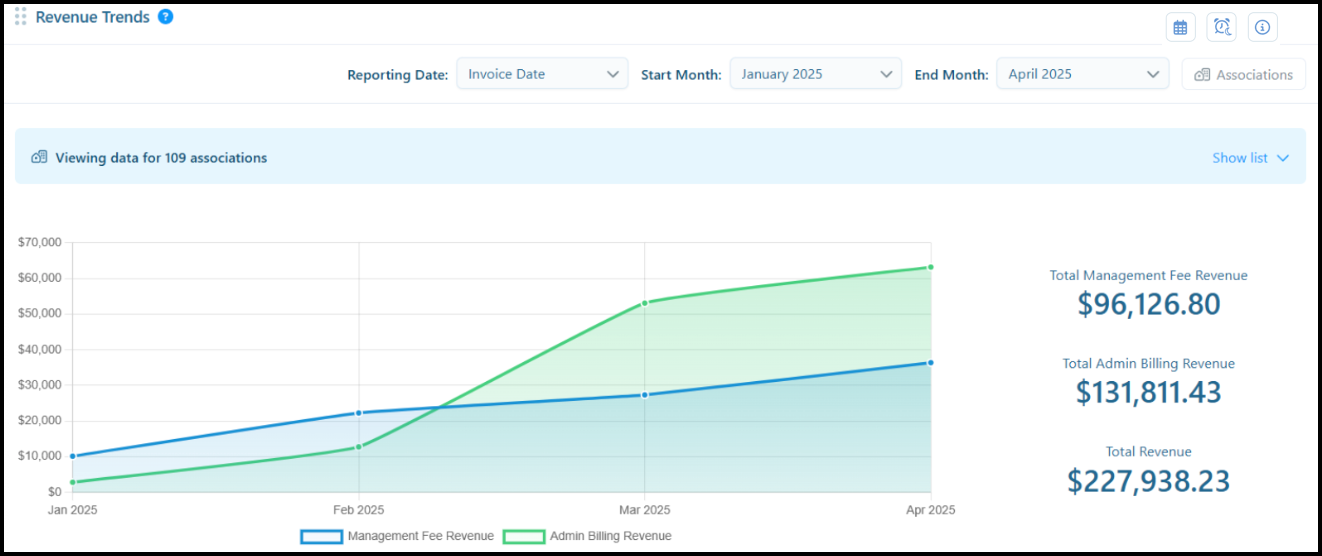Grab the widget drag handle dots
The image size is (1322, 556).
20,17
